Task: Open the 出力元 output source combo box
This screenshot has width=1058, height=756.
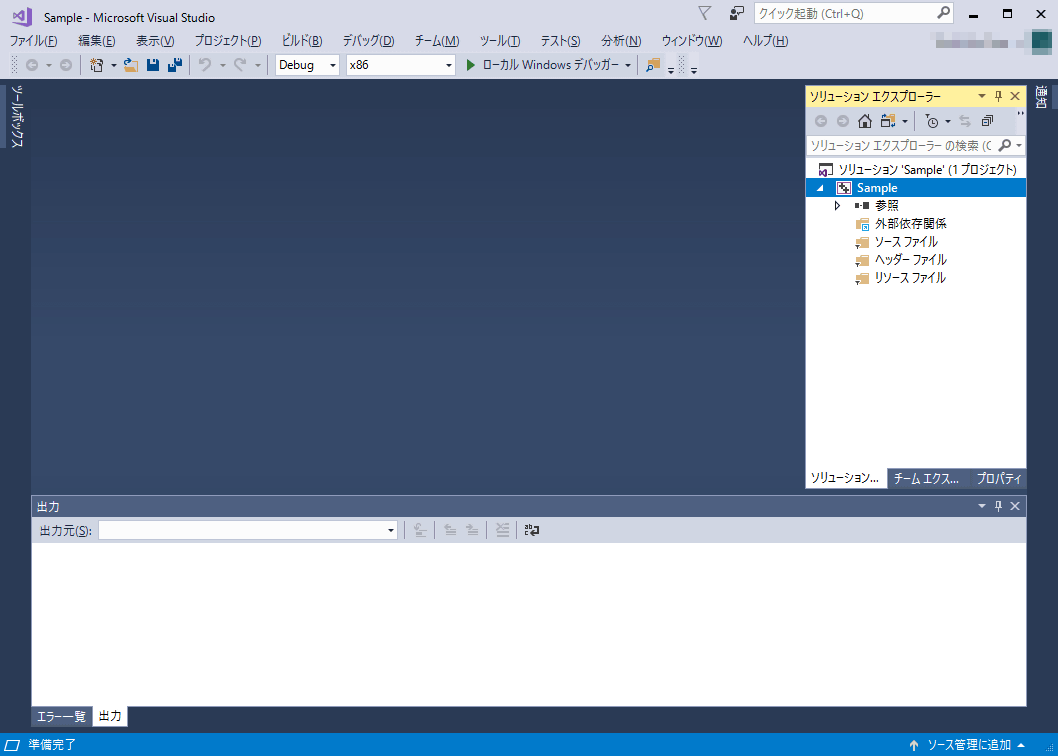Action: pyautogui.click(x=248, y=531)
